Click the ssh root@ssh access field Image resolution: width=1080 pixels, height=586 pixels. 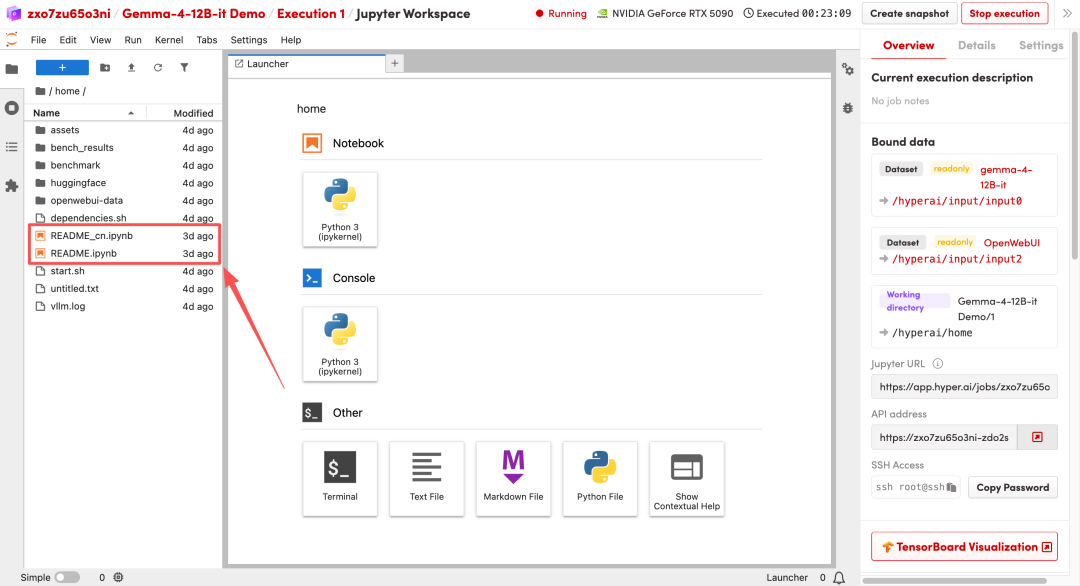915,488
